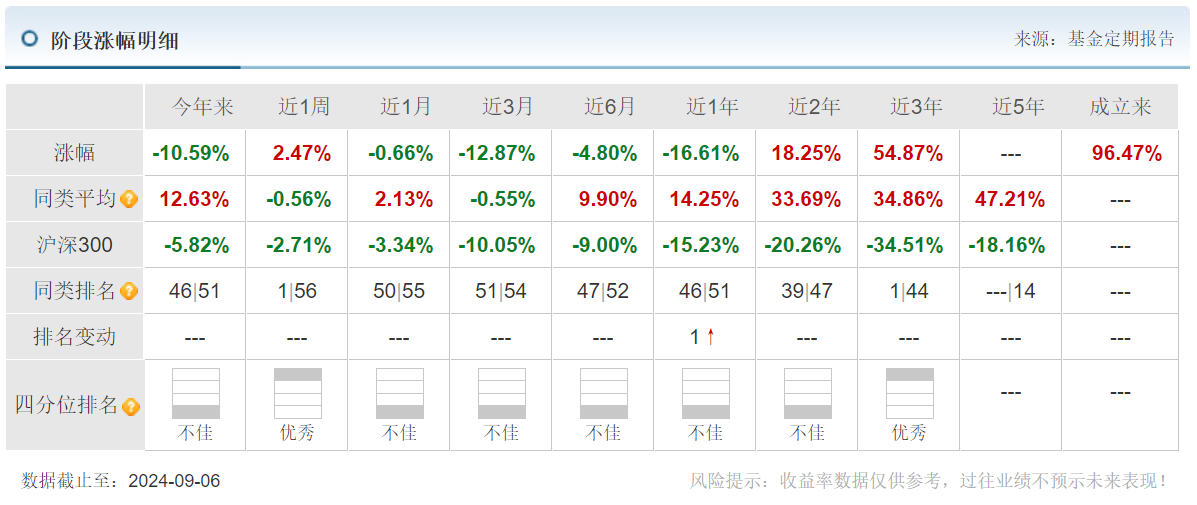This screenshot has width=1197, height=505.
Task: Click red up arrow in 排名变动 row
Action: 711,338
